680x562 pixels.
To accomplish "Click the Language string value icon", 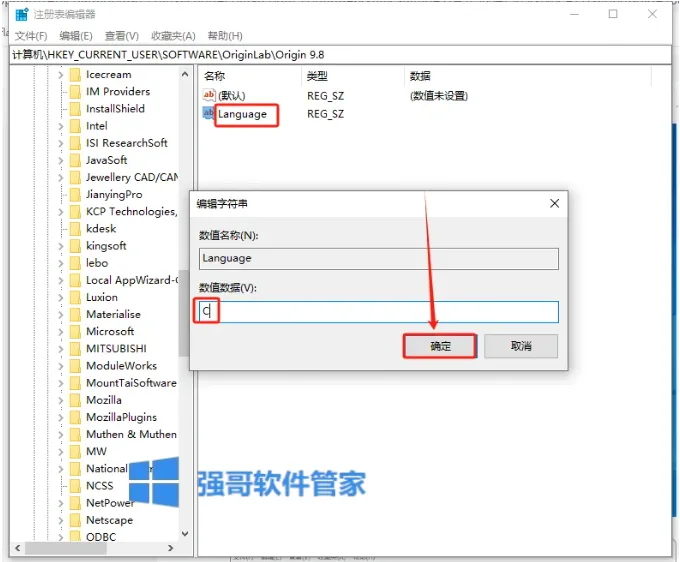I will click(209, 114).
